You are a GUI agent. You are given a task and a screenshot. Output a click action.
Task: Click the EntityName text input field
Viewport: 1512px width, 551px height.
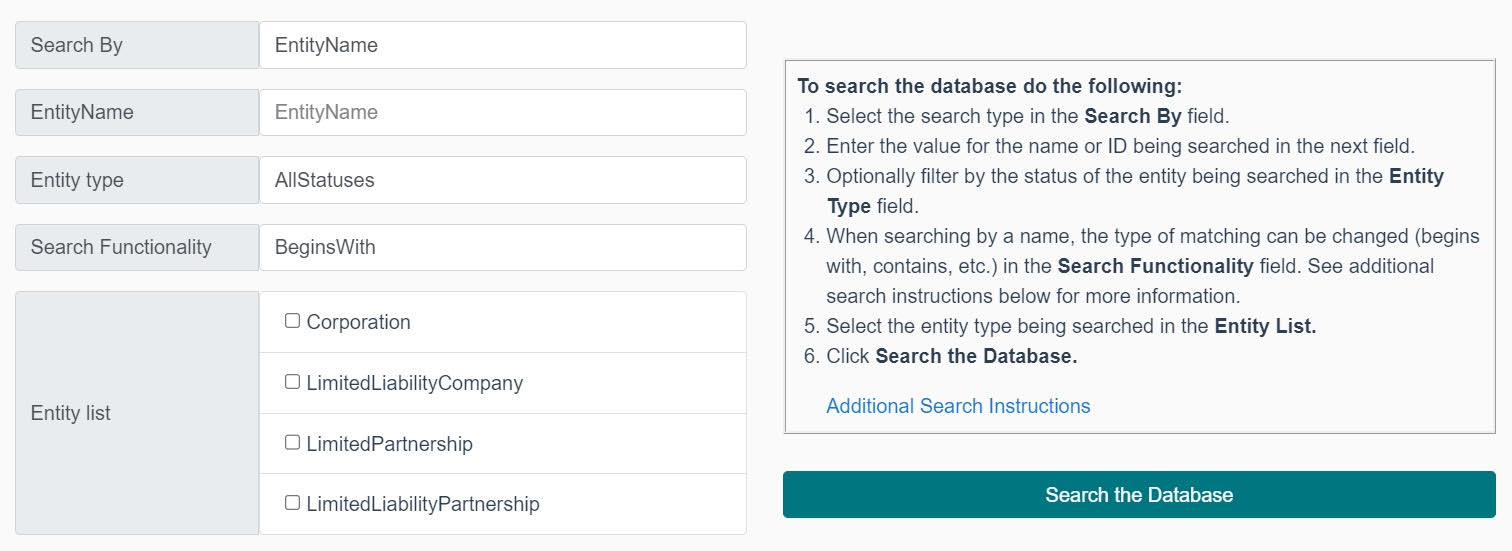pyautogui.click(x=502, y=112)
